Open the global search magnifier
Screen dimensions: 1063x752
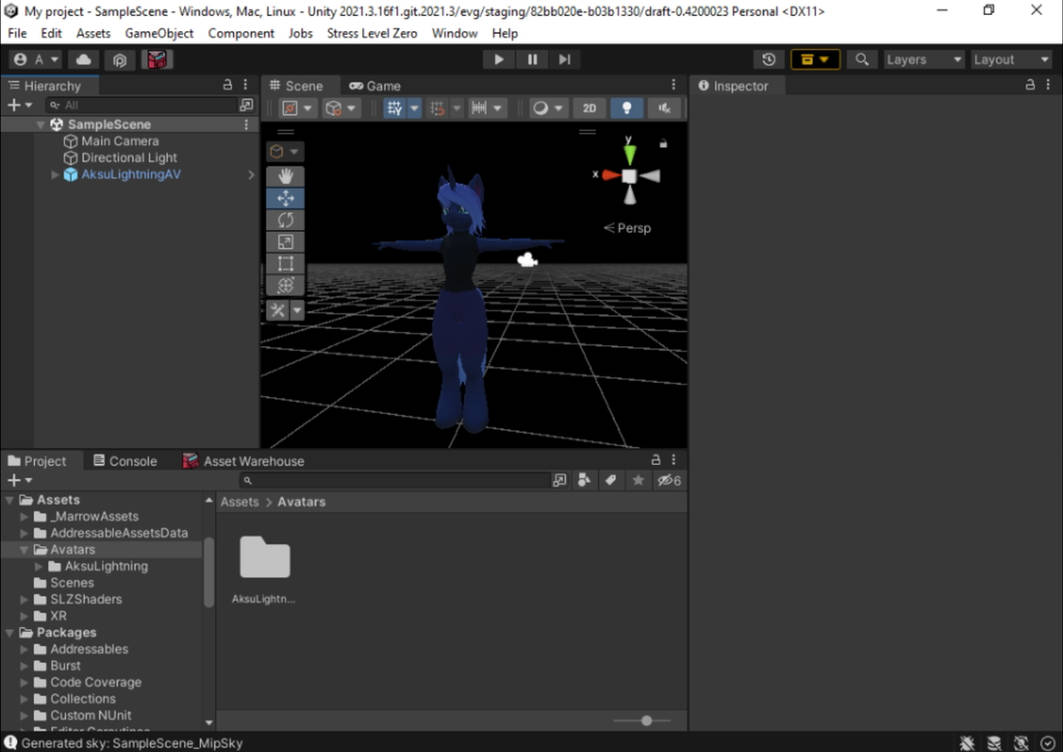point(862,60)
